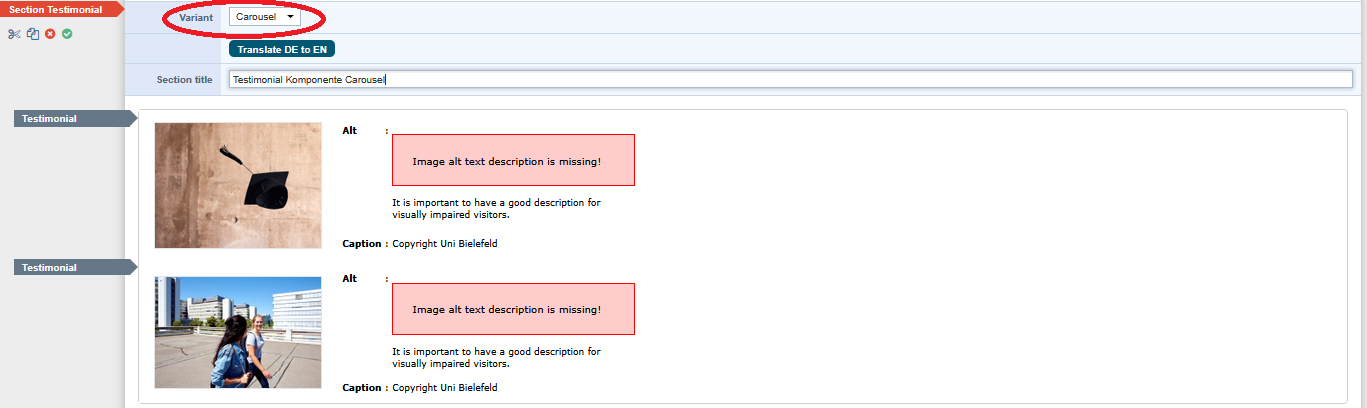Click the graduation cap image thumbnail
This screenshot has height=408, width=1367.
pyautogui.click(x=238, y=185)
